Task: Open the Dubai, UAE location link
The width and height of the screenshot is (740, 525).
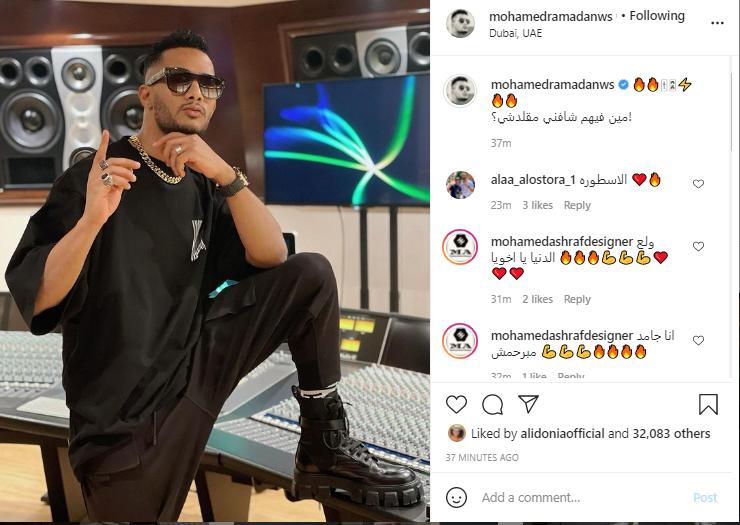Action: pos(518,32)
